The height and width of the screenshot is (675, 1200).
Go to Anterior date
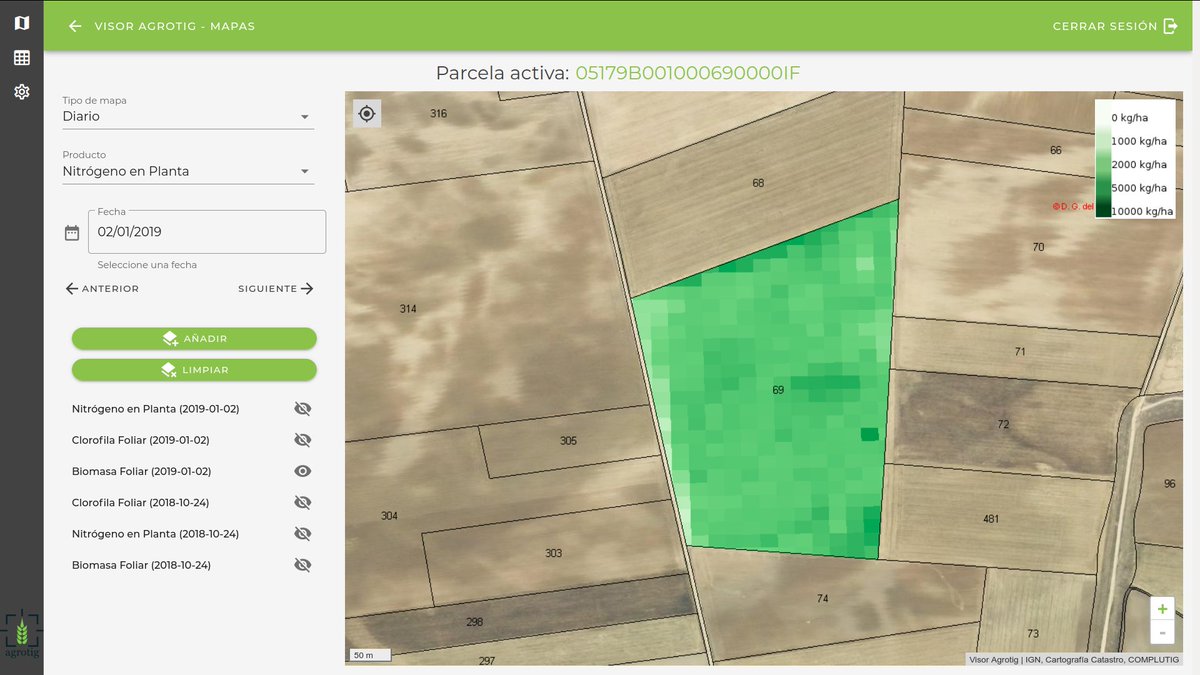[x=102, y=289]
